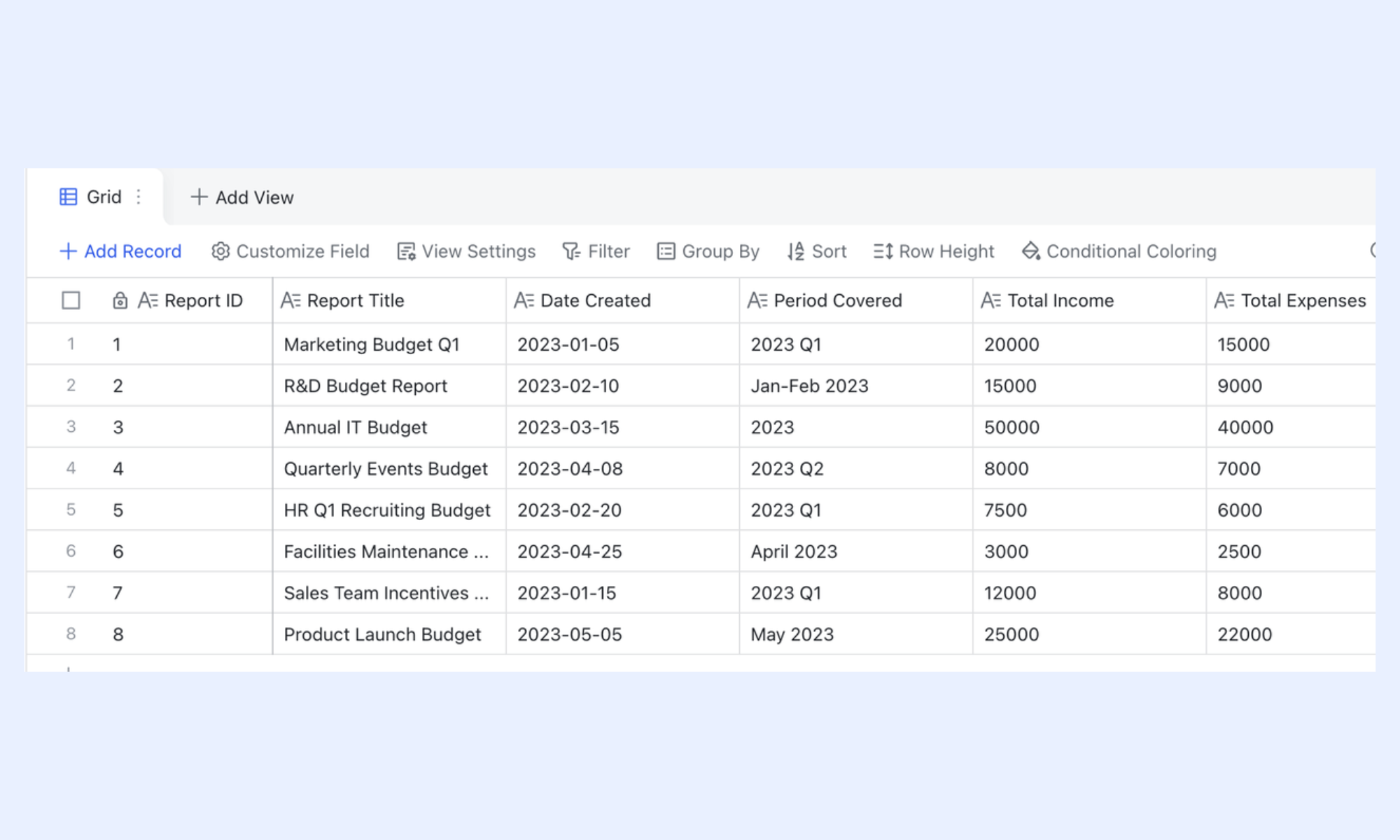Open View Settings
This screenshot has width=1400, height=840.
click(x=466, y=251)
